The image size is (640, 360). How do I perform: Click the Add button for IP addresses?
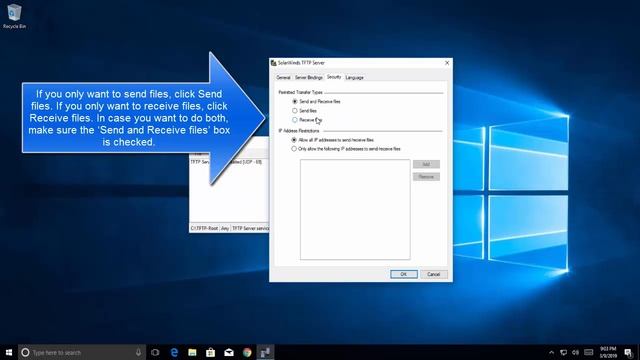click(x=426, y=164)
